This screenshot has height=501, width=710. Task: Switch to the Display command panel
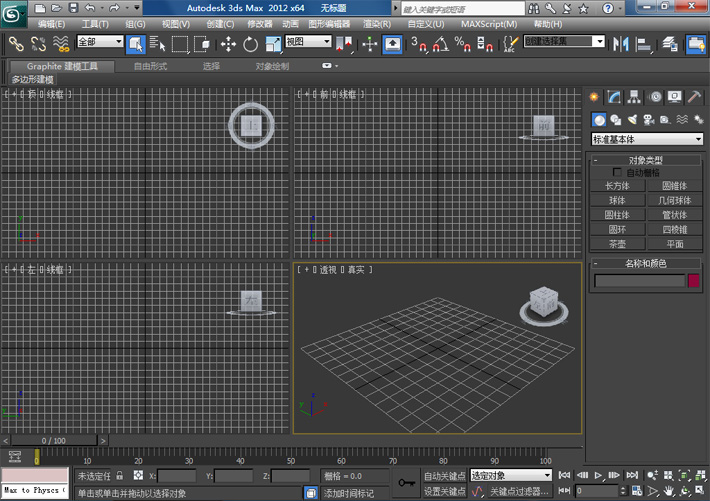[675, 96]
